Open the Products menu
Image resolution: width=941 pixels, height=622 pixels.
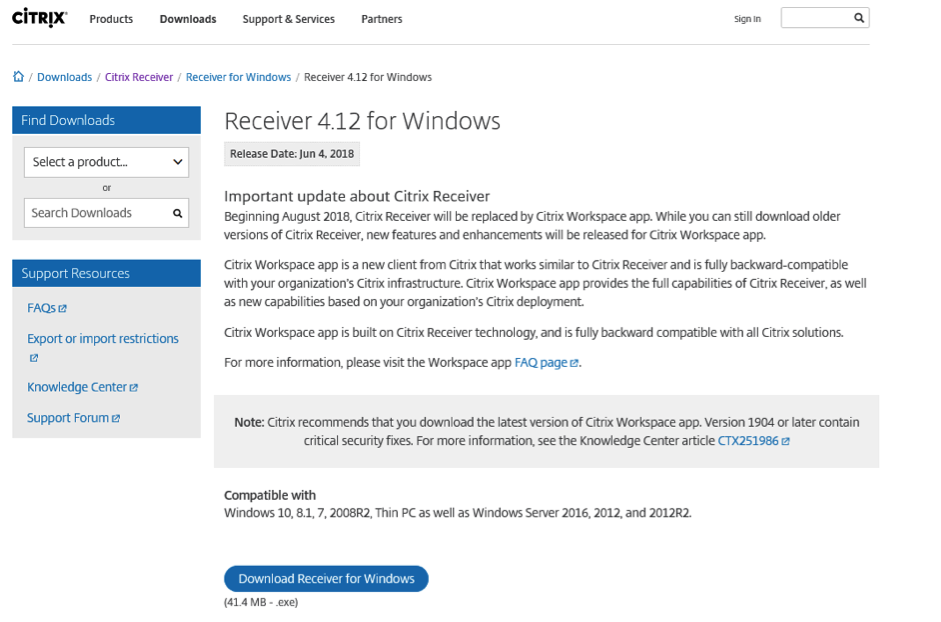tap(111, 19)
